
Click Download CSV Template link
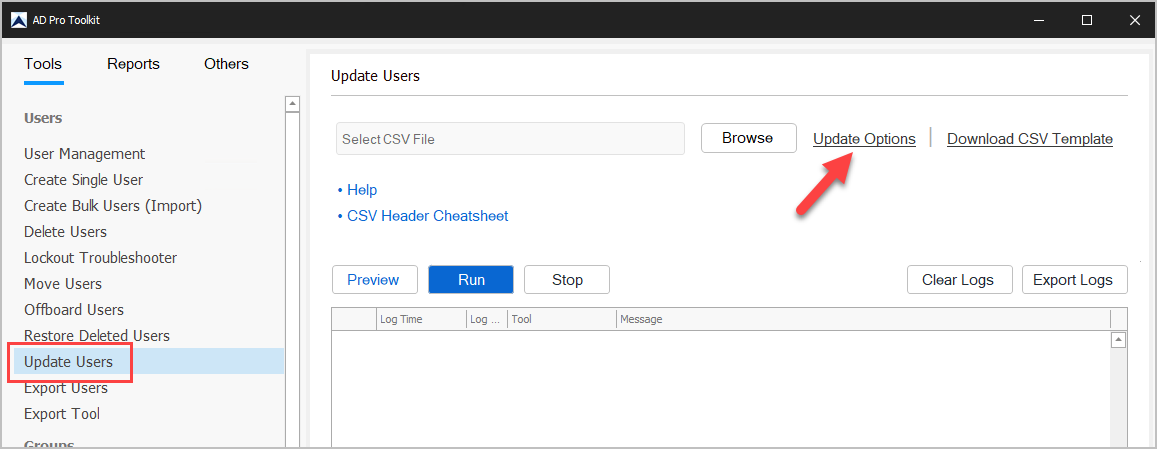[1030, 139]
